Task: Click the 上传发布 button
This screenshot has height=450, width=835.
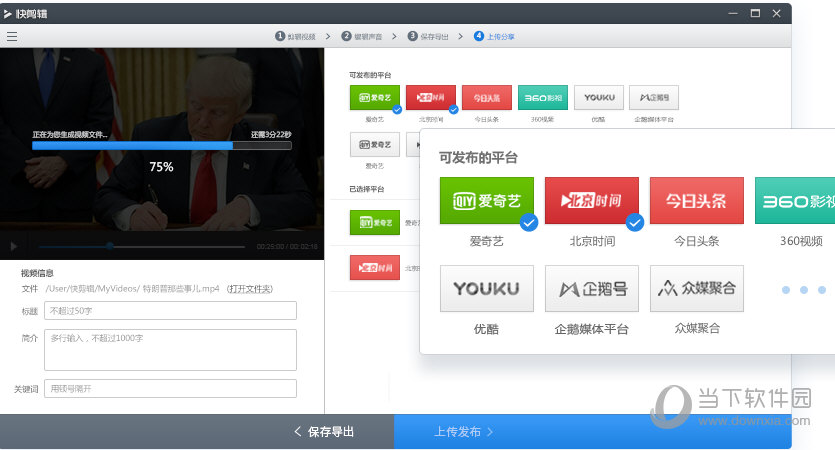Action: [464, 432]
